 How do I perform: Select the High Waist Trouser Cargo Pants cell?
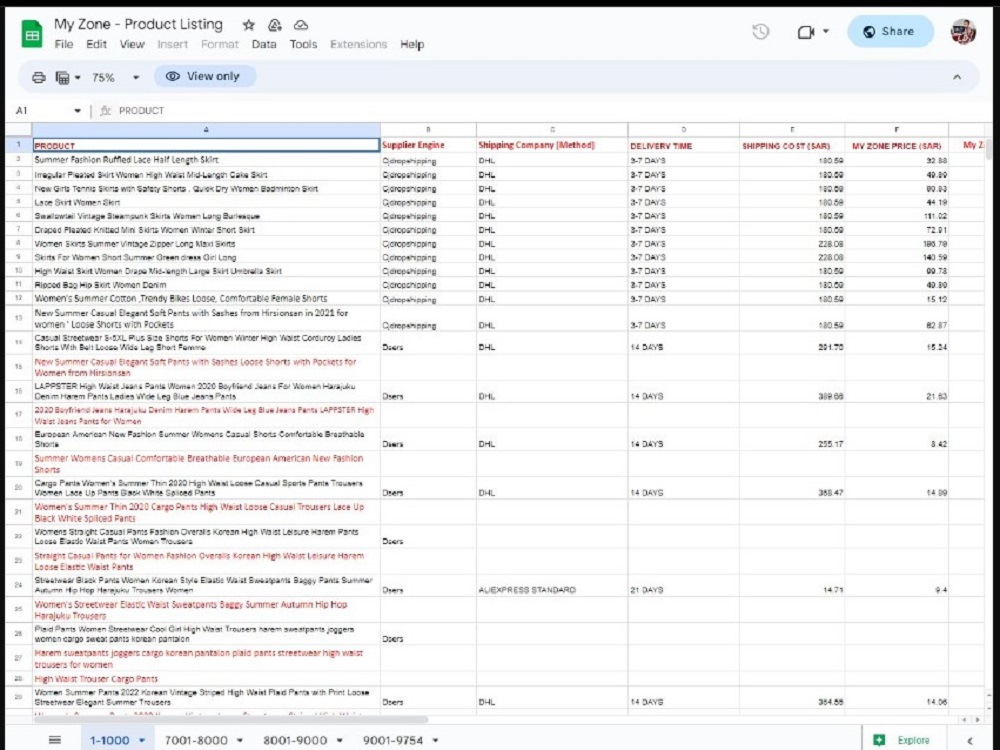coord(206,679)
